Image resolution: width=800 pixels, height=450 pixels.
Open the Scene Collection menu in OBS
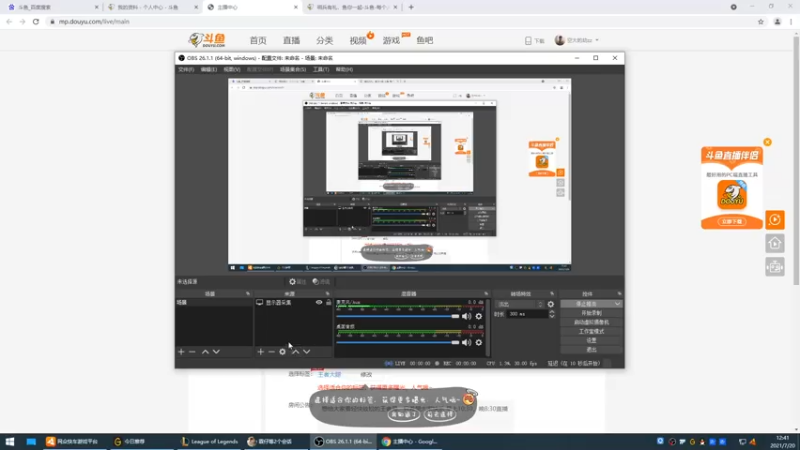pos(292,69)
